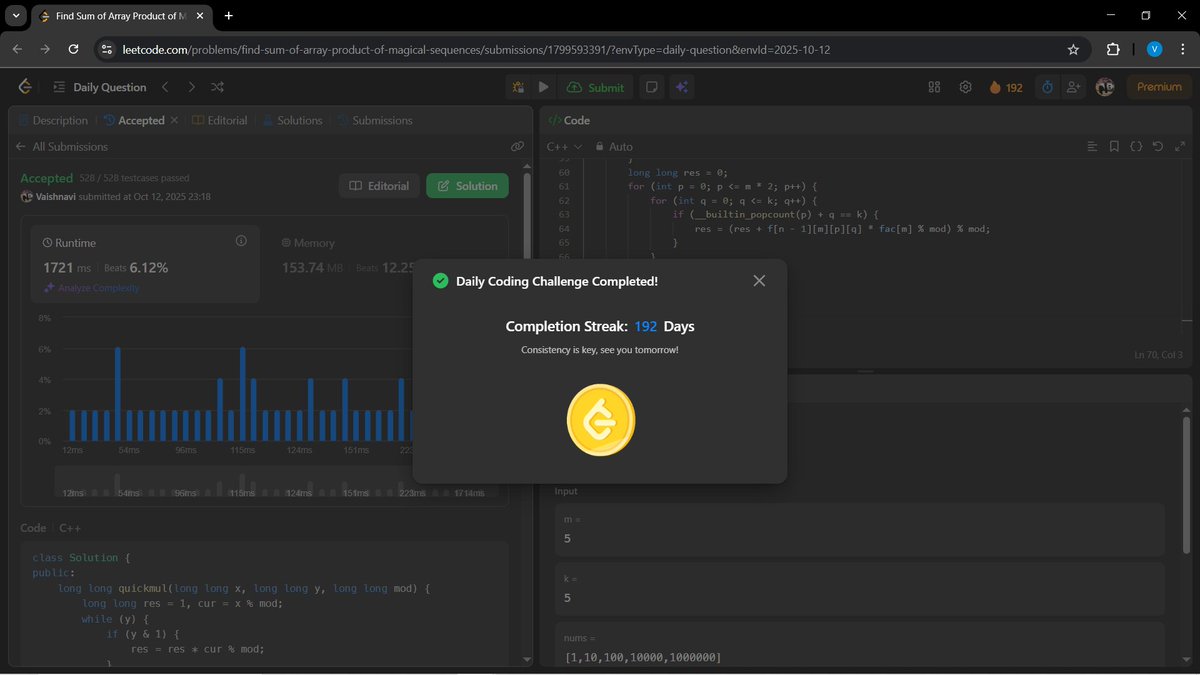Image resolution: width=1200 pixels, height=675 pixels.
Task: Click the address bar URL
Action: tap(476, 49)
